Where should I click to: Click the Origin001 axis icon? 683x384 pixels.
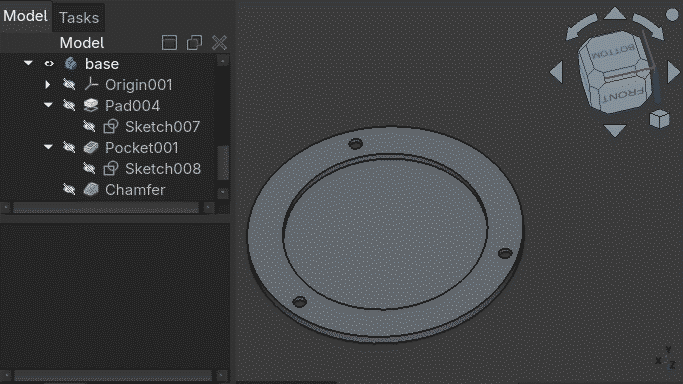click(91, 84)
